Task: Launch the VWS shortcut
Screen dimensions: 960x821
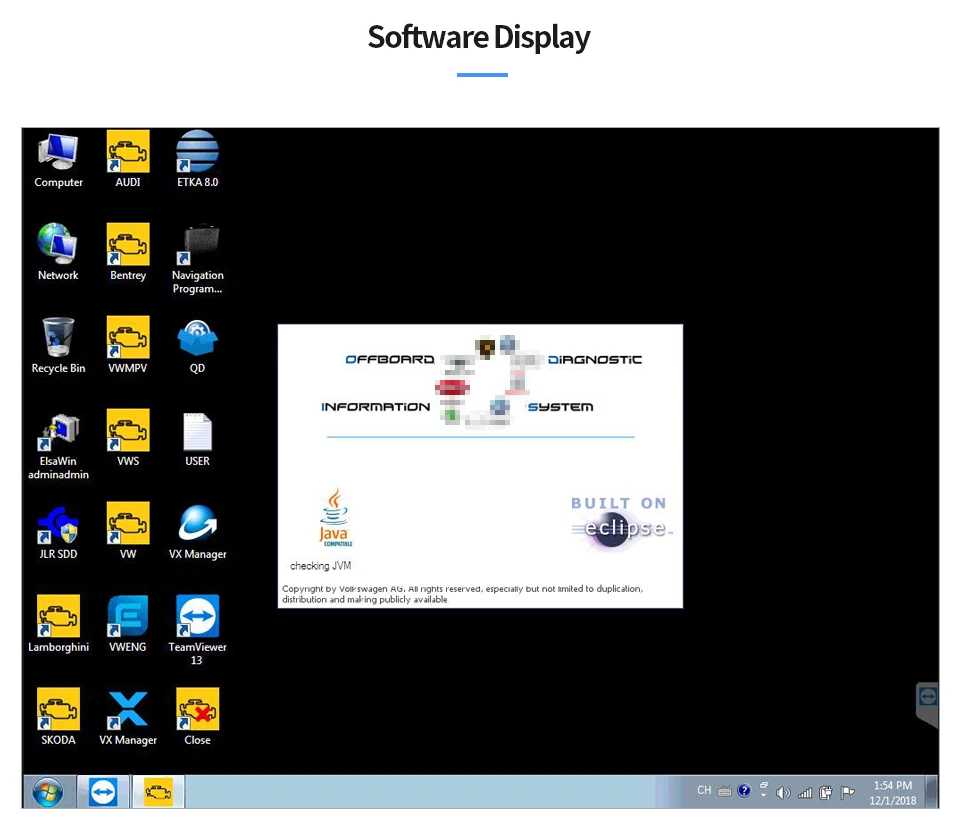Action: [127, 438]
